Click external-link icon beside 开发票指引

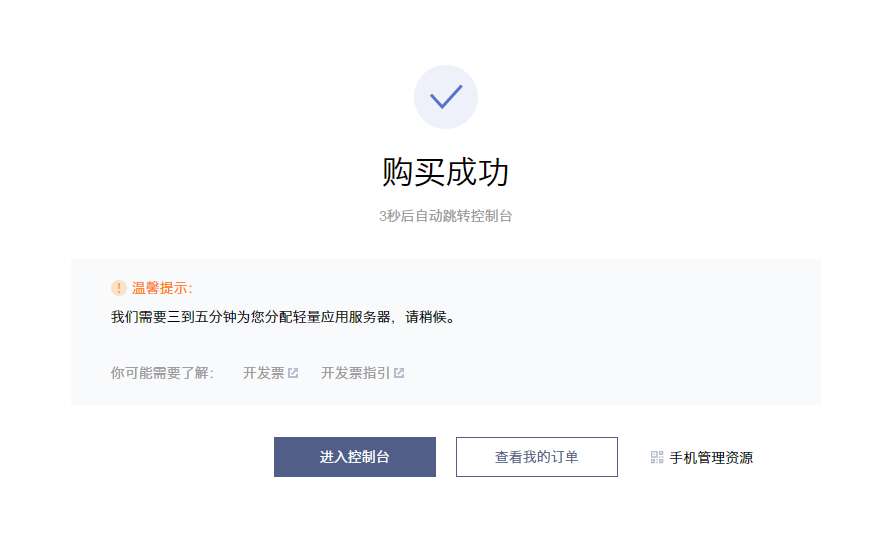[399, 373]
